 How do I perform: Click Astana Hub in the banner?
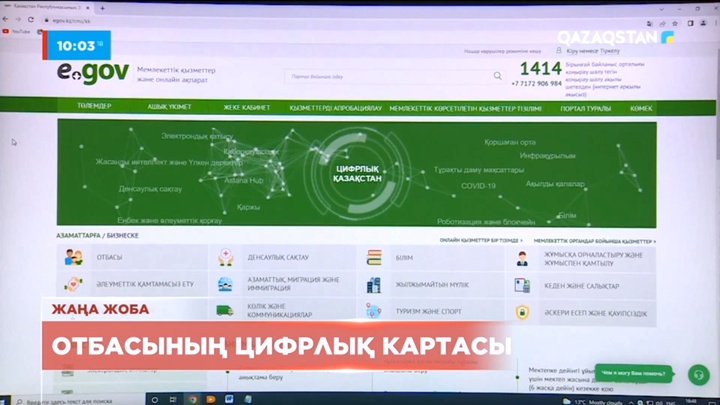[x=243, y=180]
